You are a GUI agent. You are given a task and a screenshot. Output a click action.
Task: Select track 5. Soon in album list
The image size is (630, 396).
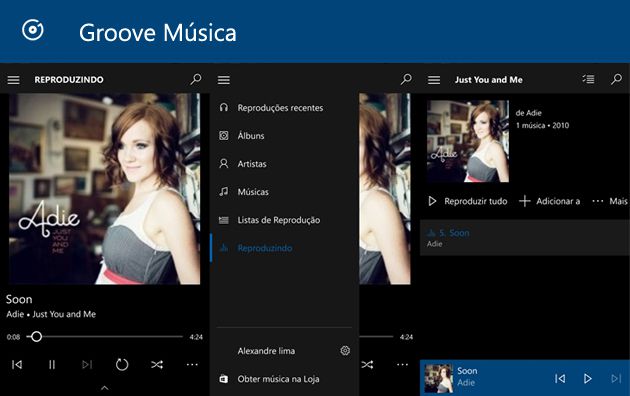[x=525, y=238]
